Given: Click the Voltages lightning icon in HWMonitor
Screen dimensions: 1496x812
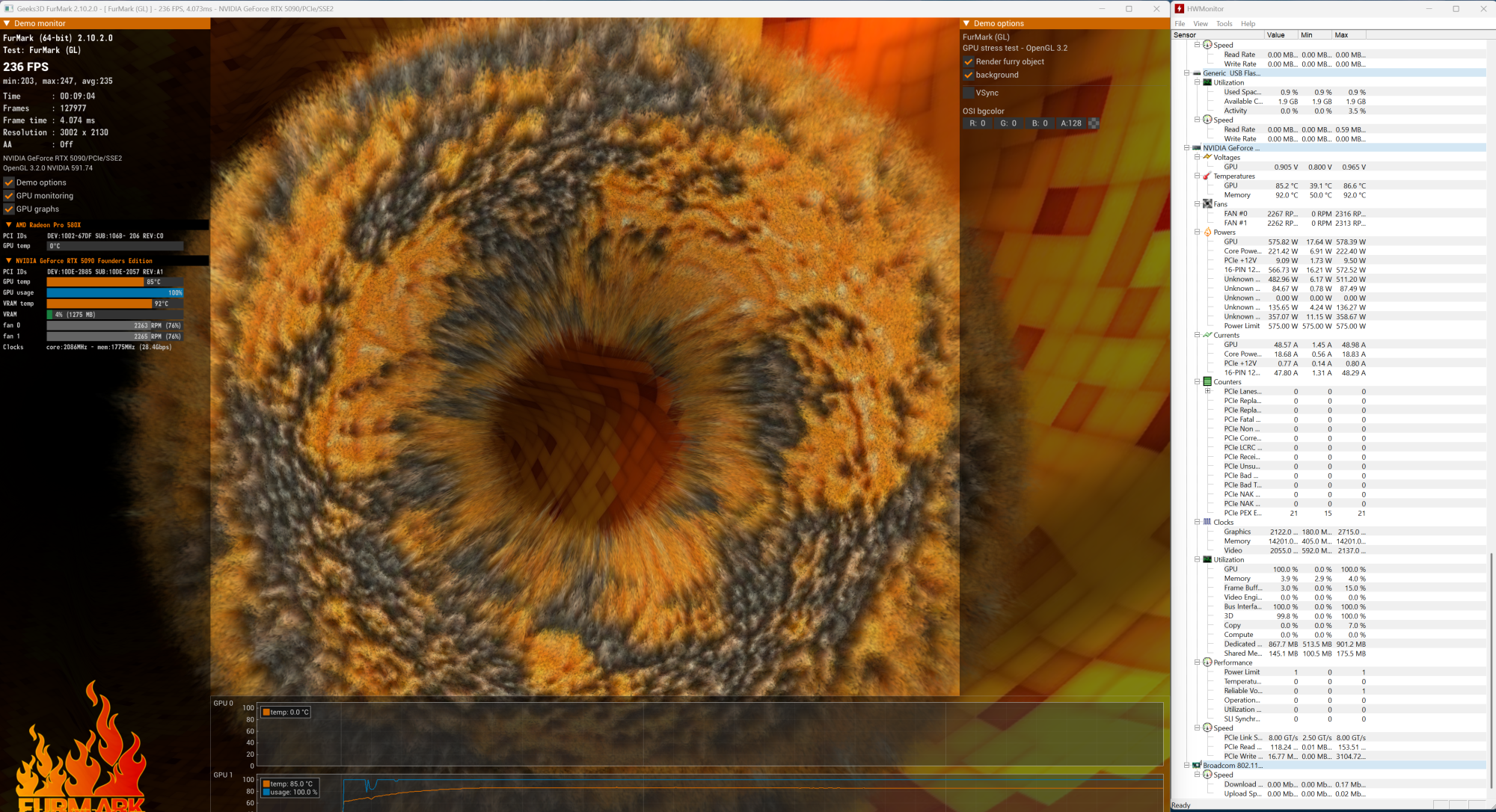Looking at the screenshot, I should [1207, 157].
